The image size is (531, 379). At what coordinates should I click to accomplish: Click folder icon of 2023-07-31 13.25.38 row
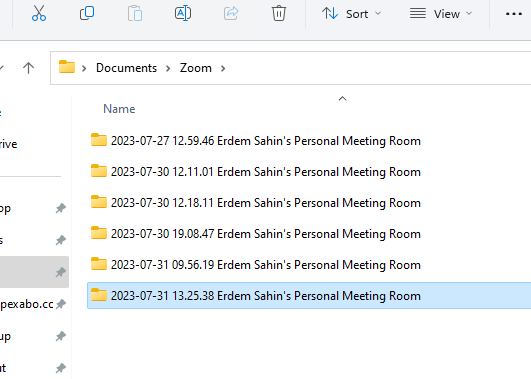99,295
